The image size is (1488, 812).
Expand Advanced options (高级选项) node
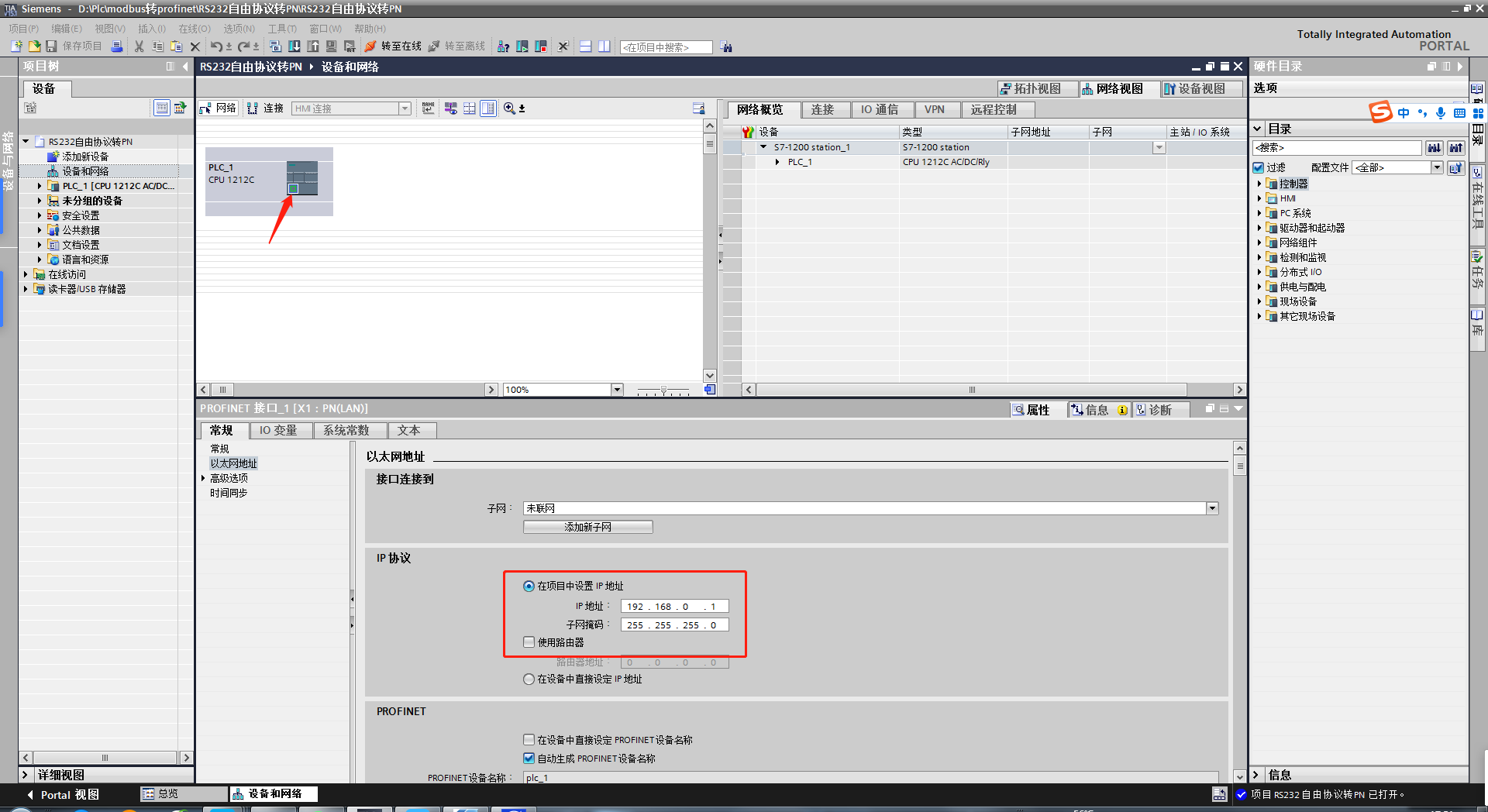click(x=203, y=478)
